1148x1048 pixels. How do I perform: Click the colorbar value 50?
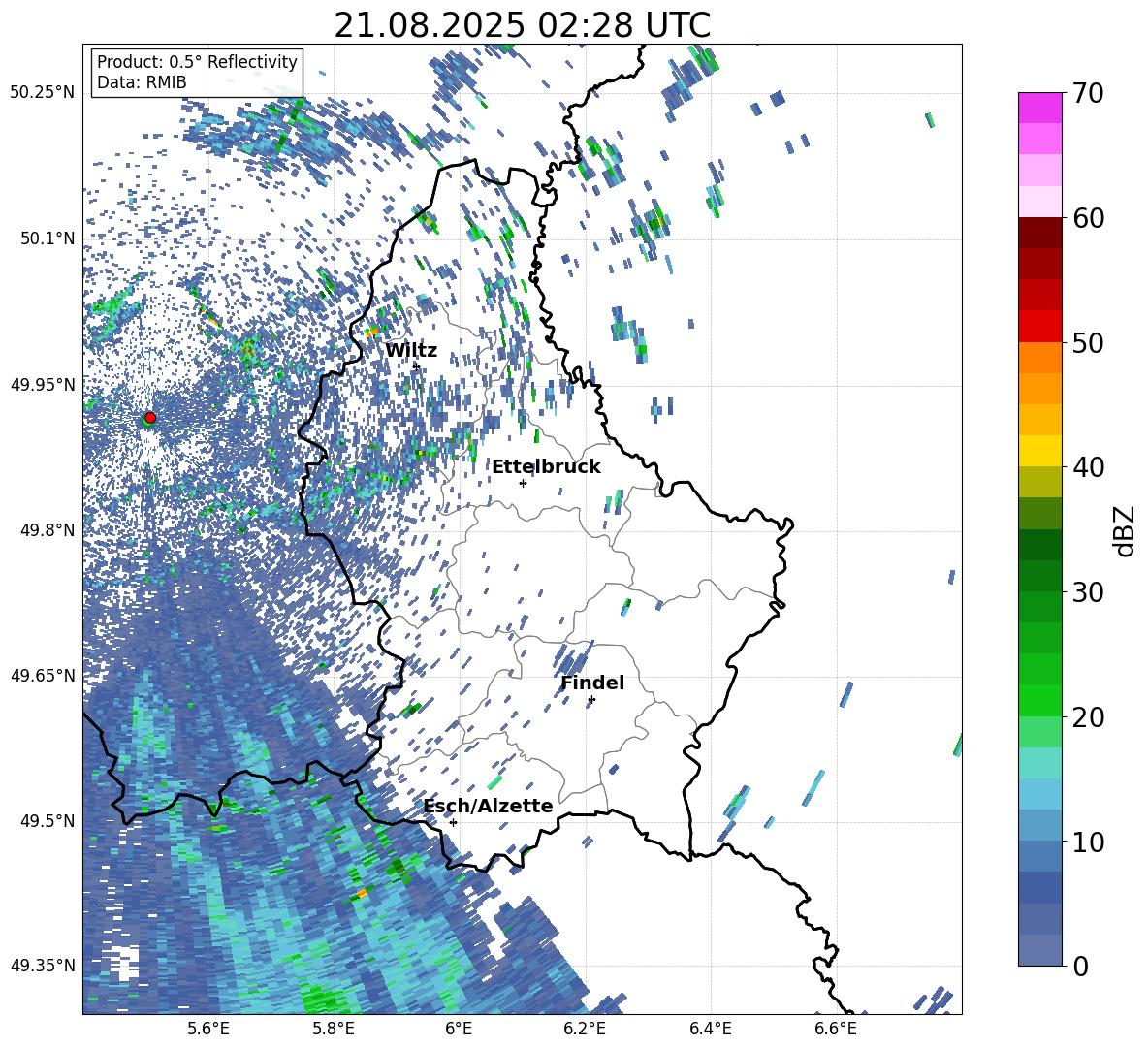(x=1089, y=342)
